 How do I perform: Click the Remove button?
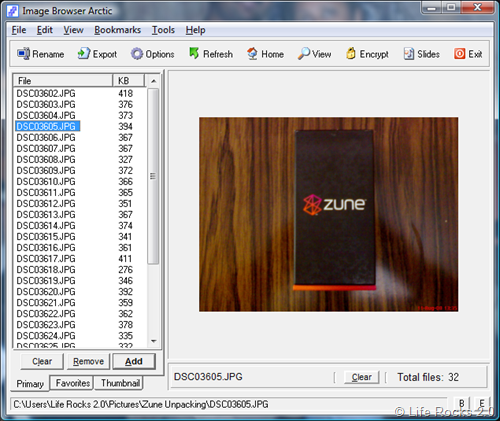click(88, 361)
